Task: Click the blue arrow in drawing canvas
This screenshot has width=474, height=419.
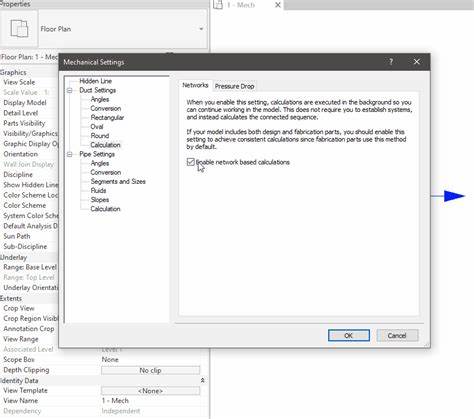Action: (454, 196)
